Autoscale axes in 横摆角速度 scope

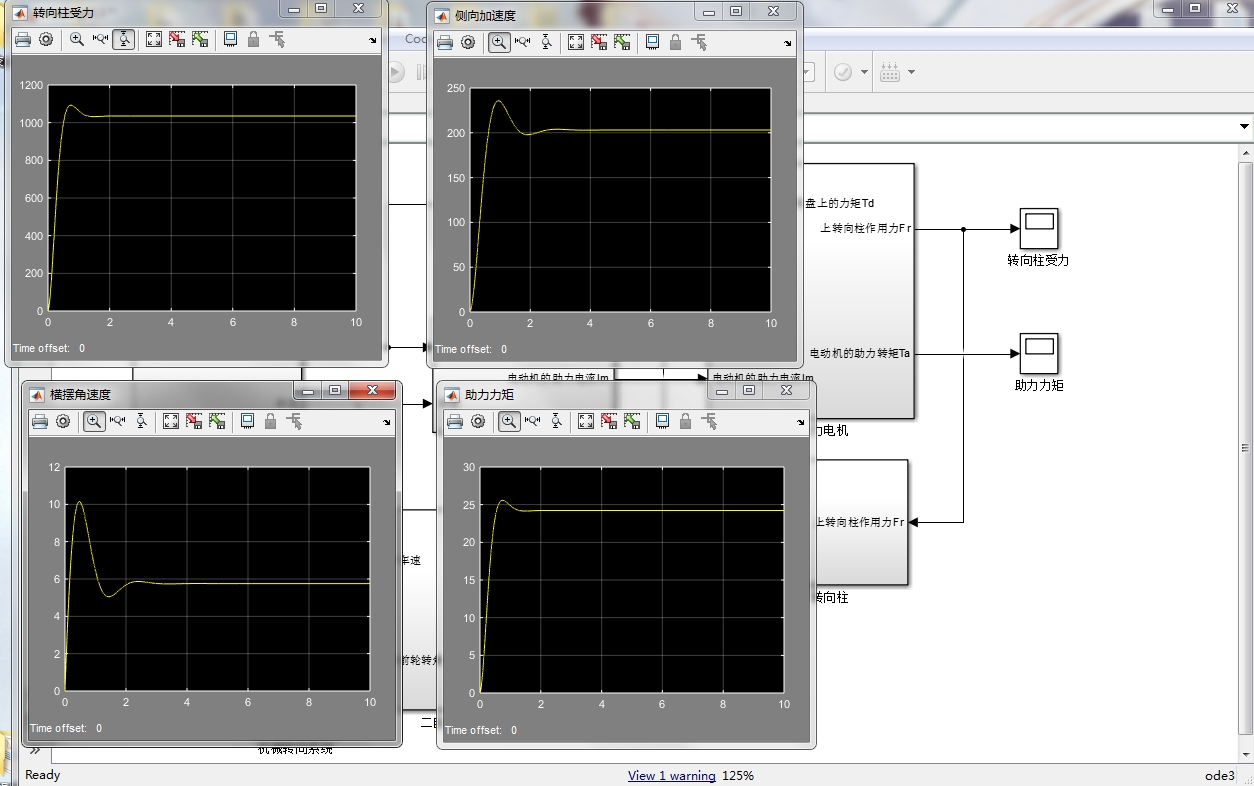pos(171,421)
